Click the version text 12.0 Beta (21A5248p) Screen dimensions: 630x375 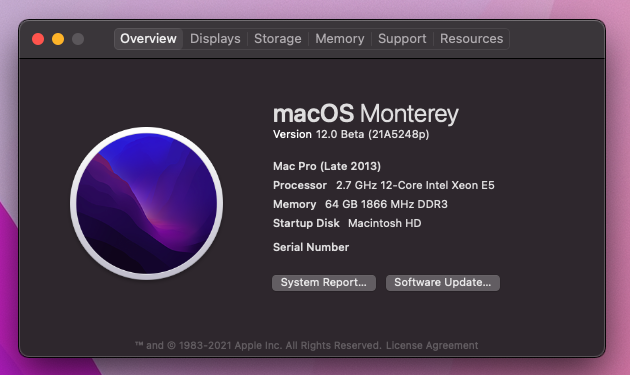pyautogui.click(x=372, y=134)
